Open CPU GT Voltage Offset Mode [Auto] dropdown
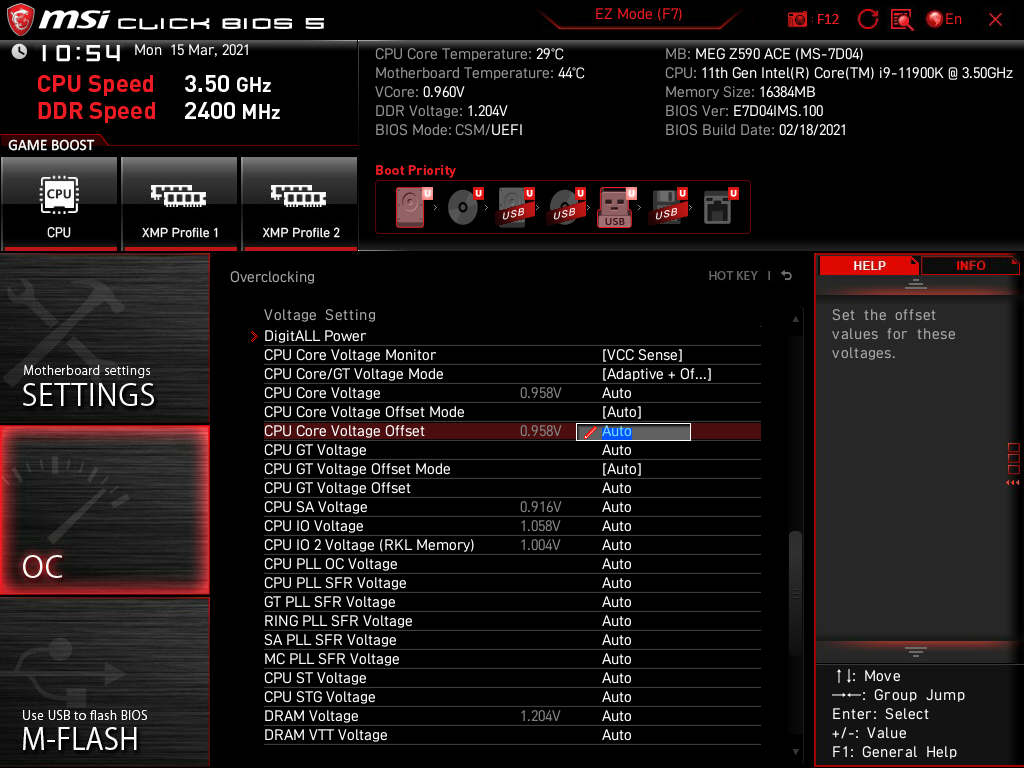This screenshot has height=768, width=1024. (622, 469)
